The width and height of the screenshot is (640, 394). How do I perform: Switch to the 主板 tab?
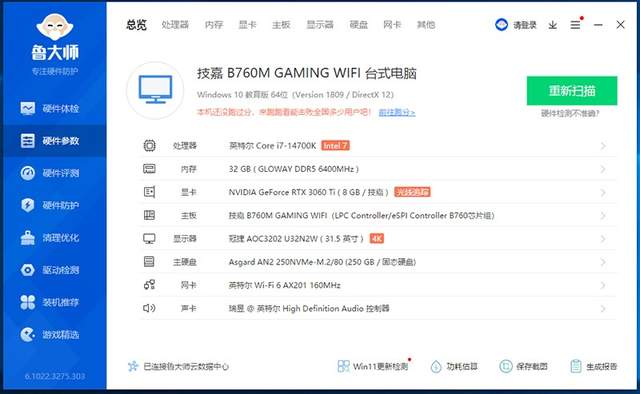(281, 25)
